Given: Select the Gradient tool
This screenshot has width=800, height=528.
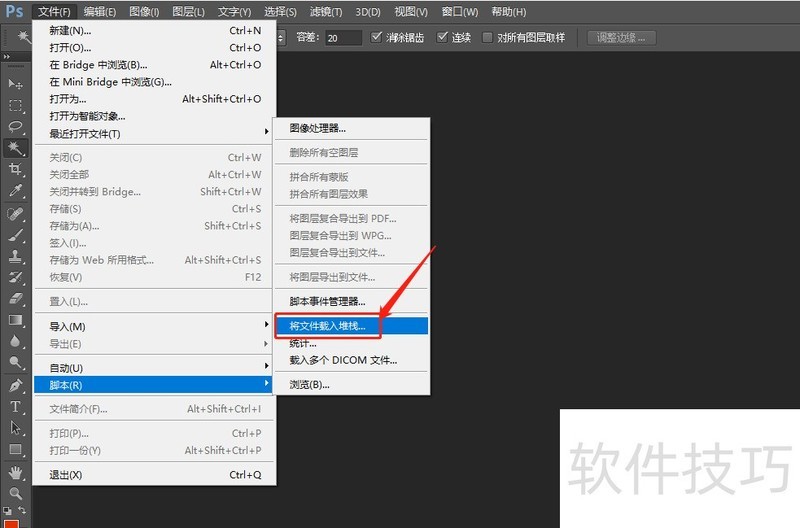Looking at the screenshot, I should pyautogui.click(x=15, y=320).
